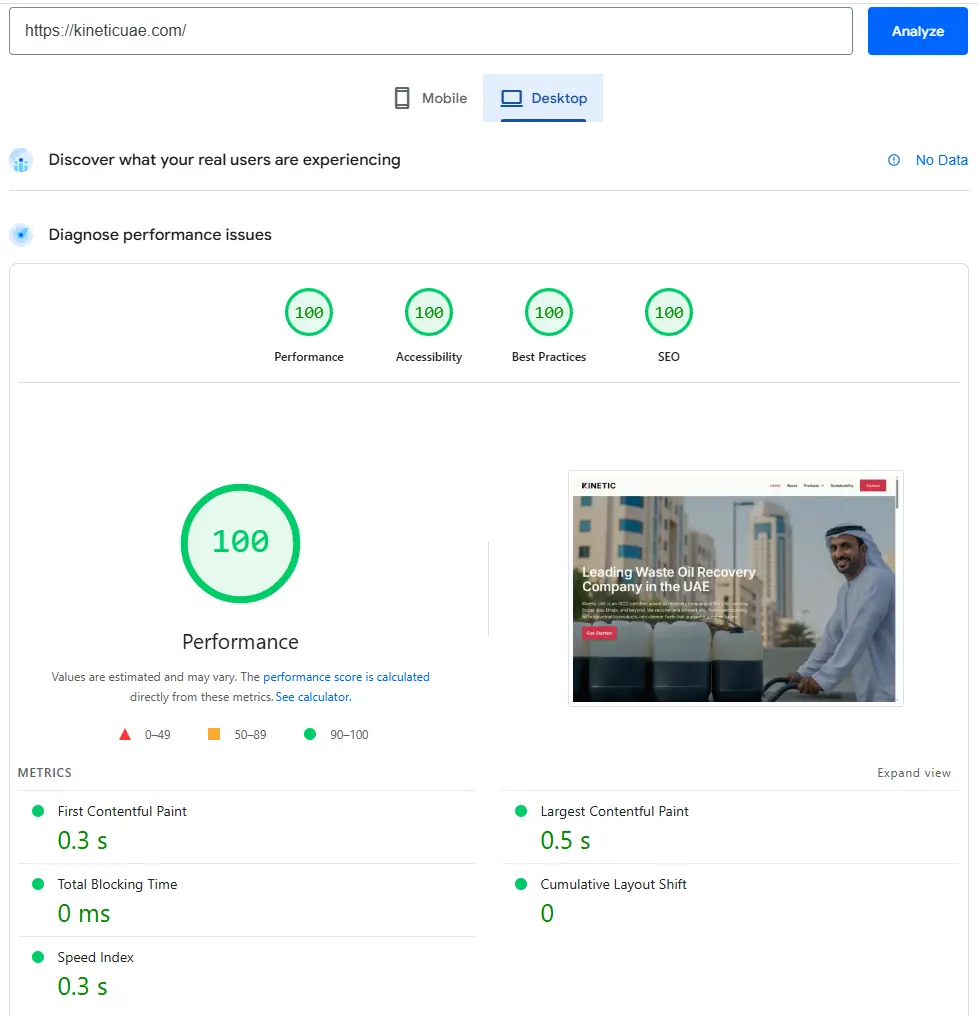Select the Desktop tab

pyautogui.click(x=544, y=98)
